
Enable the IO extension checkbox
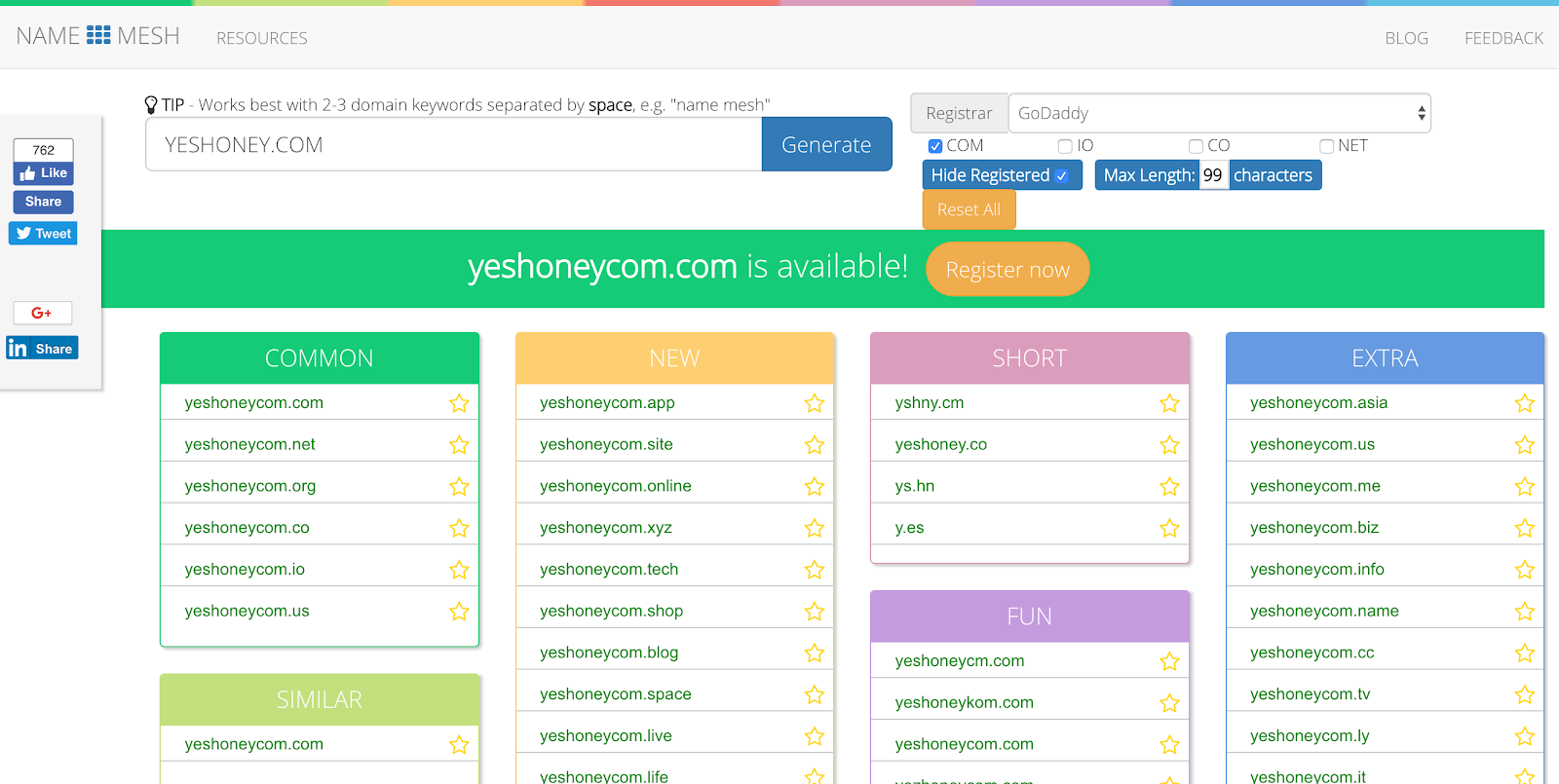[x=1065, y=146]
